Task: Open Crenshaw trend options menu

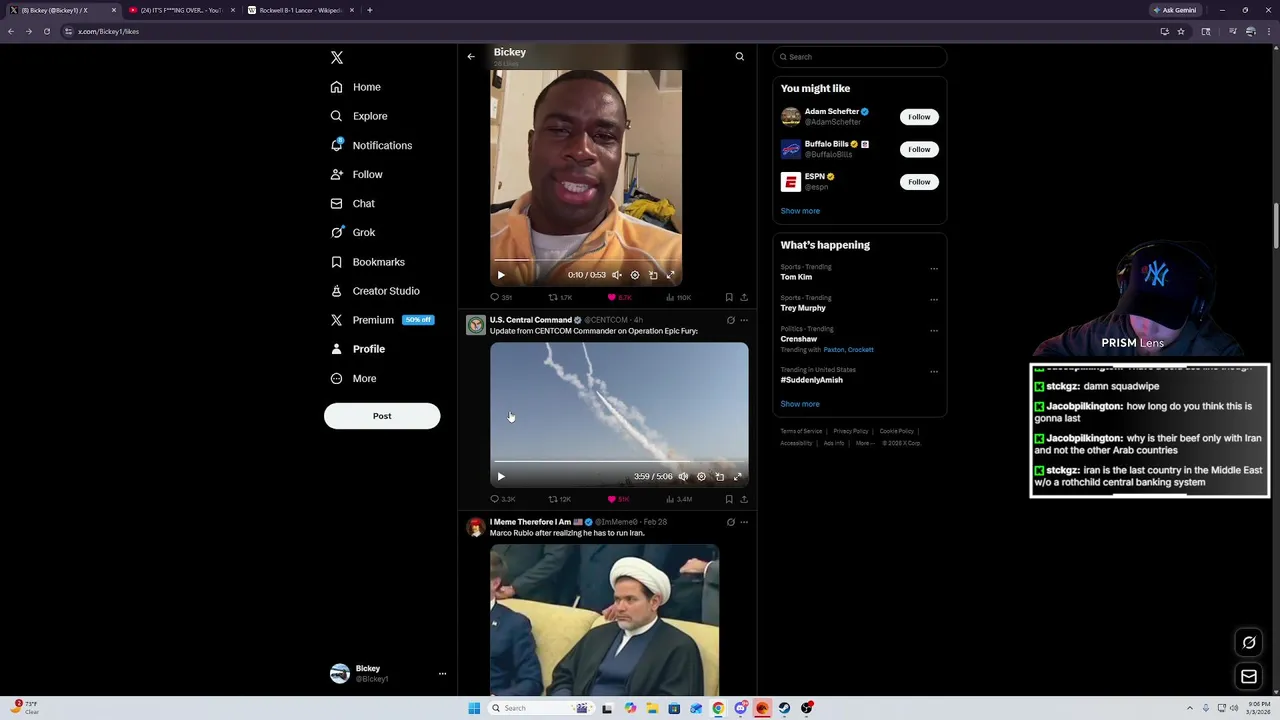Action: [934, 330]
